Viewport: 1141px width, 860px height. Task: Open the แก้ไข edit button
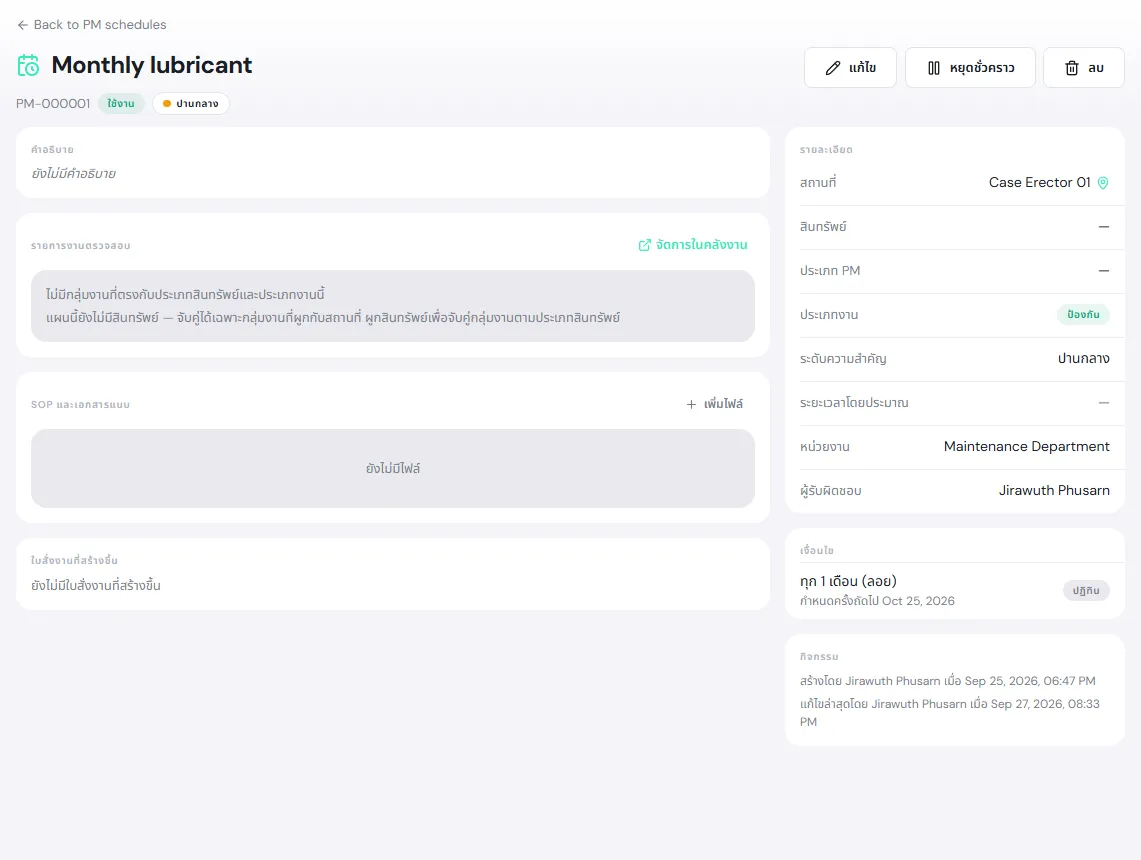tap(850, 68)
